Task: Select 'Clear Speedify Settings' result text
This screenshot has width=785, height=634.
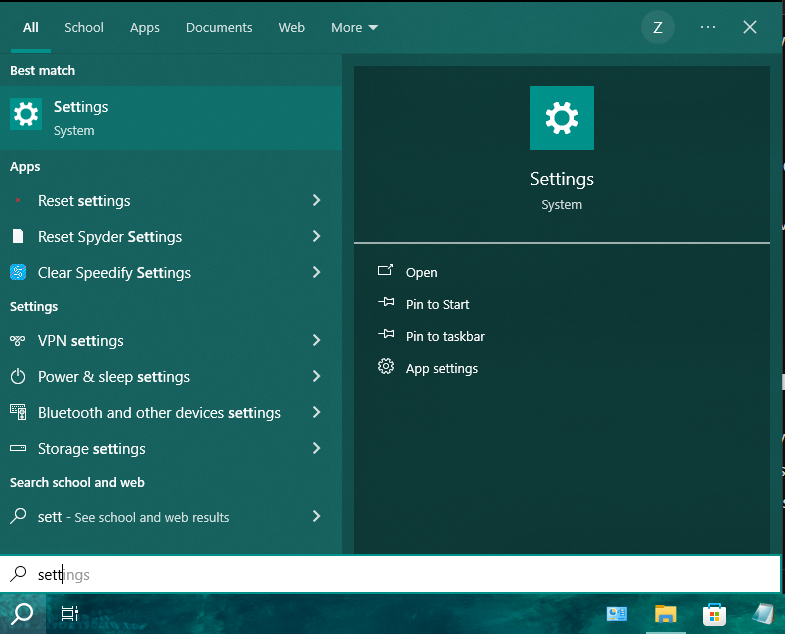Action: coord(114,273)
